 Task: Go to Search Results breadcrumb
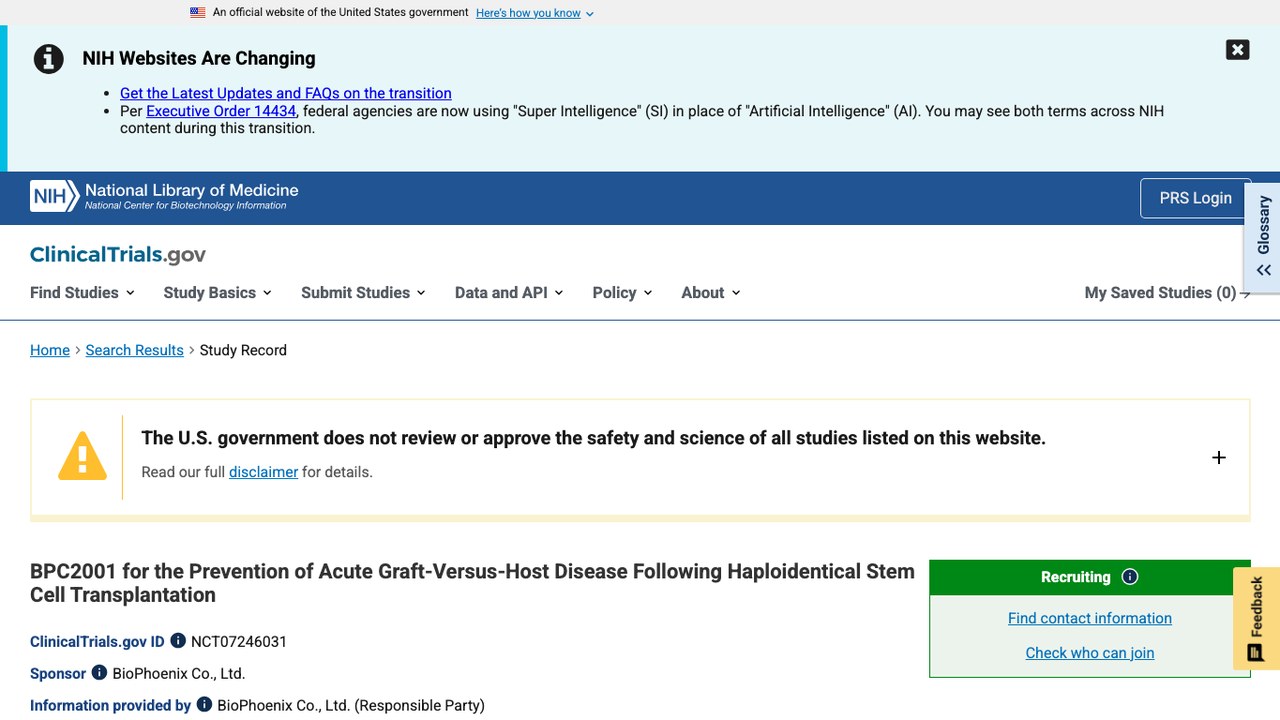coord(134,350)
